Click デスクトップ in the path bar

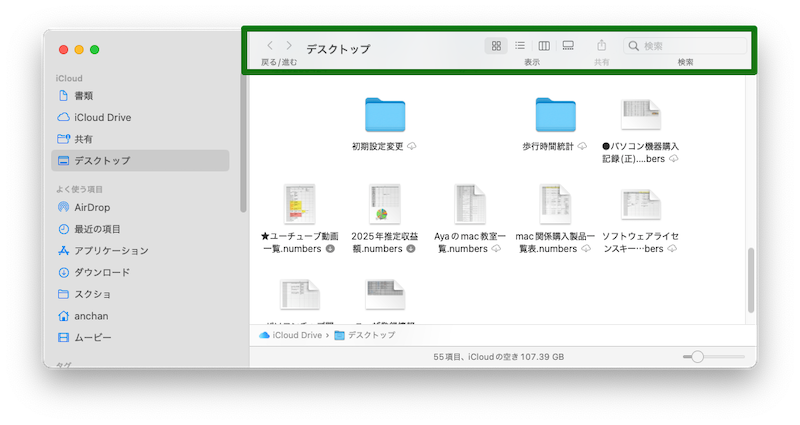point(365,335)
